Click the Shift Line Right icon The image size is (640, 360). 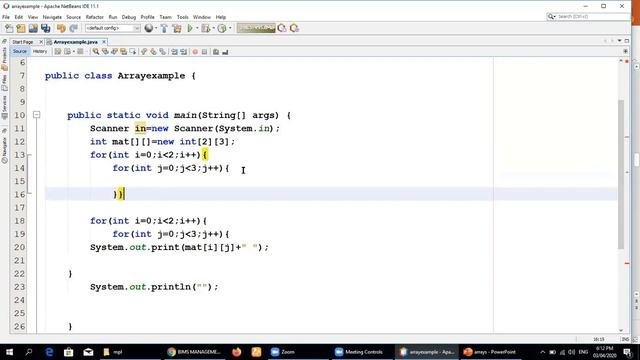(183, 52)
